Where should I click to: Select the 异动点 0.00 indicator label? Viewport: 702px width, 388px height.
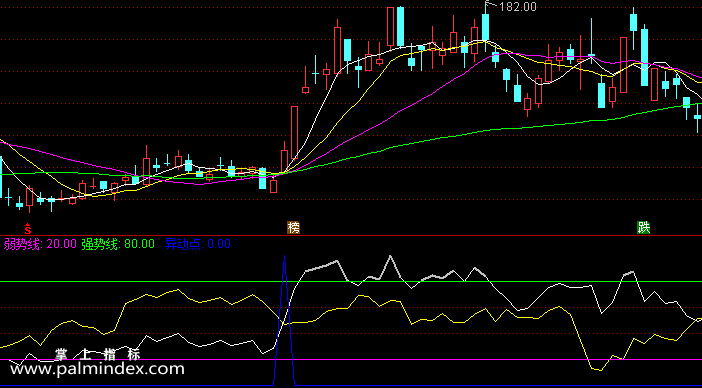coord(198,244)
